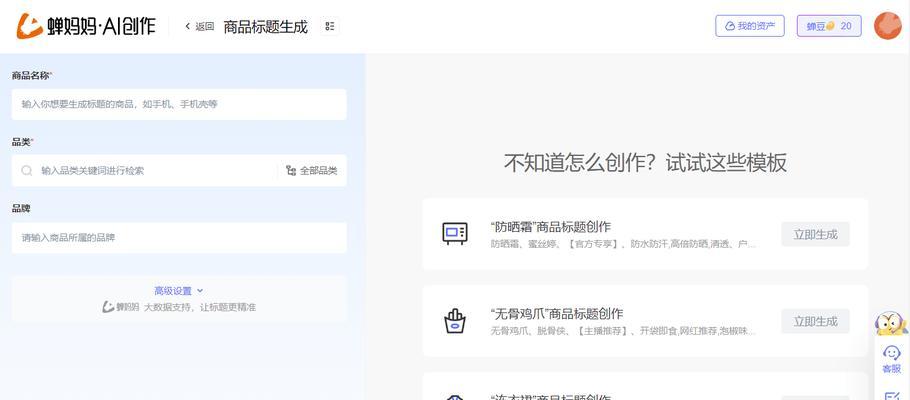Screen dimensions: 910x400
Task: Open 我的资产 button
Action: pos(750,26)
